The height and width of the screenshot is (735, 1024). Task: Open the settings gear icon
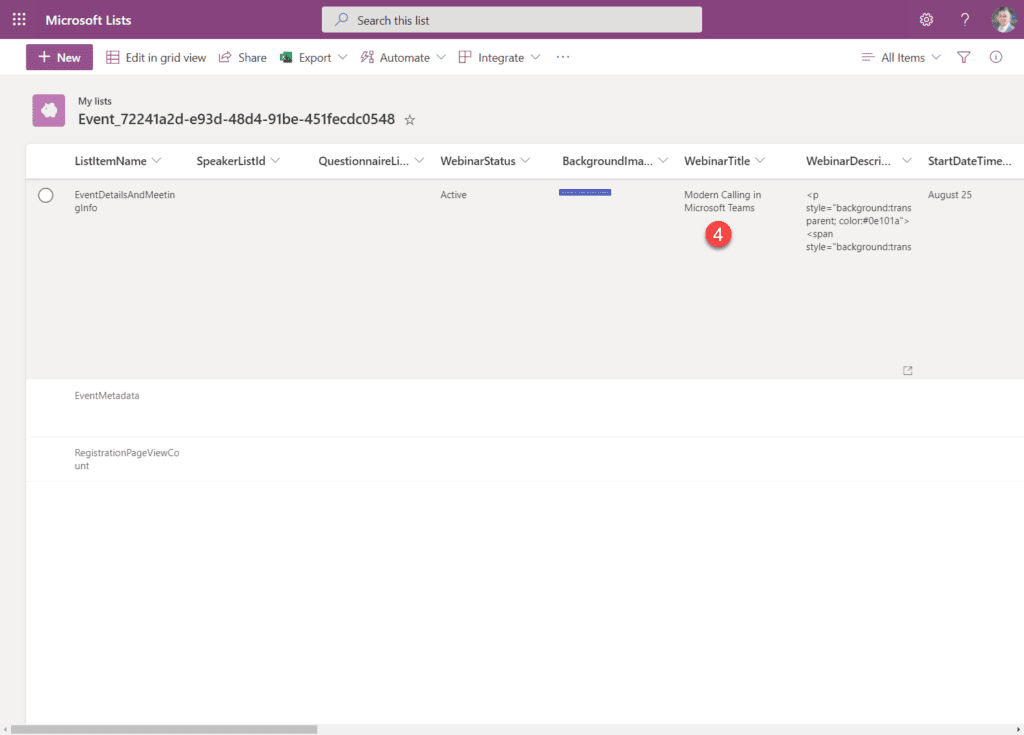pos(926,20)
